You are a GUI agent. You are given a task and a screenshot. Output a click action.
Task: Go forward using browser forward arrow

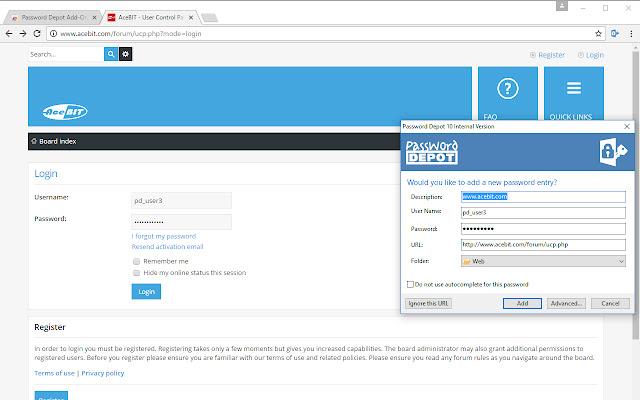(23, 34)
